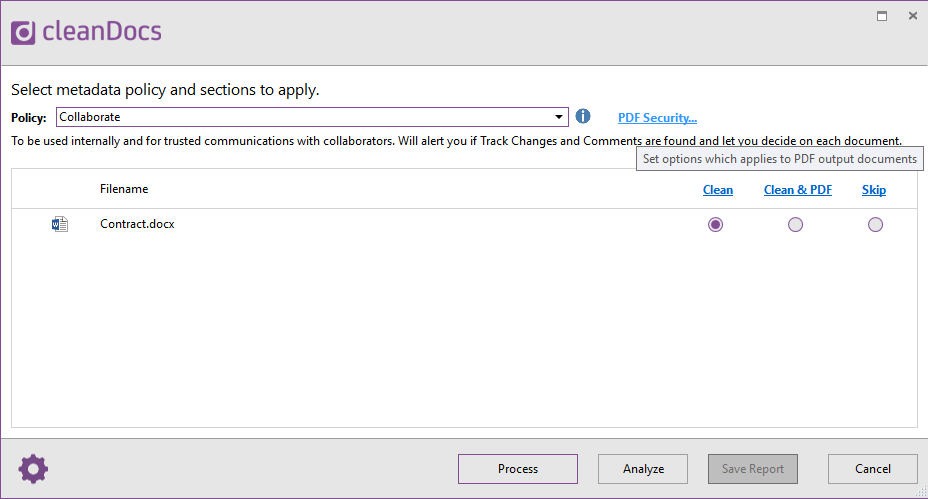Click the blue policy info icon
Image resolution: width=928 pixels, height=499 pixels.
(x=583, y=116)
